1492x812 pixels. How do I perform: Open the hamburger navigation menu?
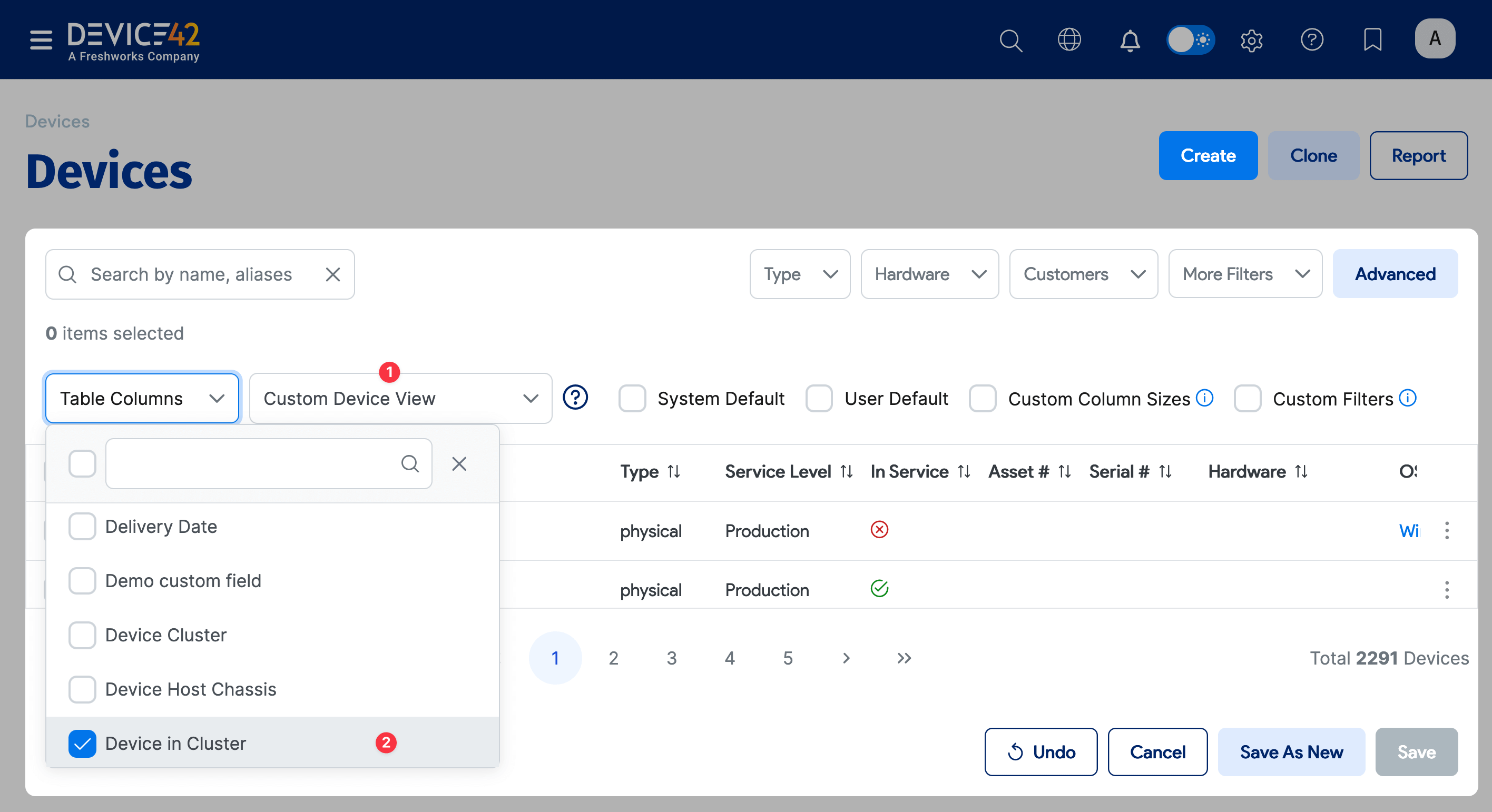(x=41, y=39)
